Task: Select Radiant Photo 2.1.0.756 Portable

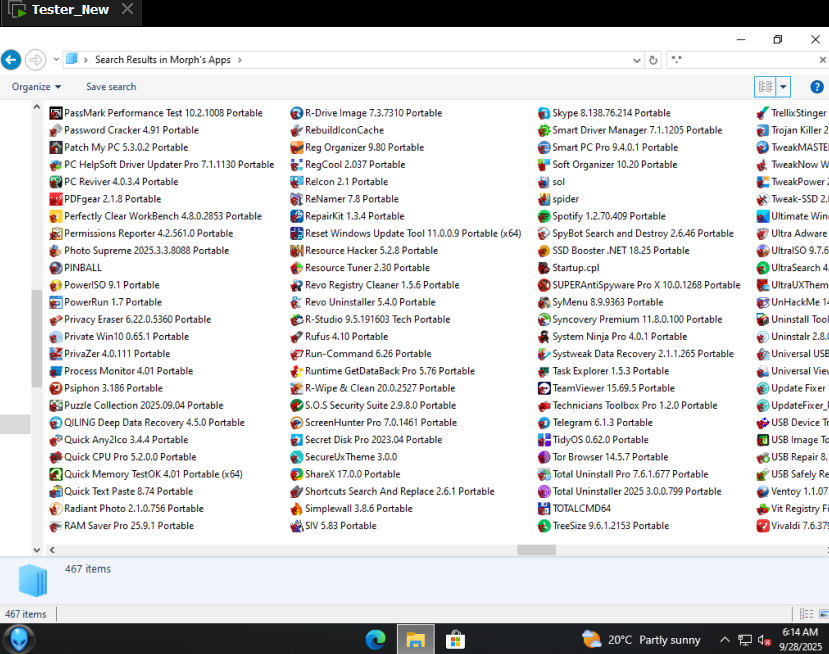Action: [126, 509]
